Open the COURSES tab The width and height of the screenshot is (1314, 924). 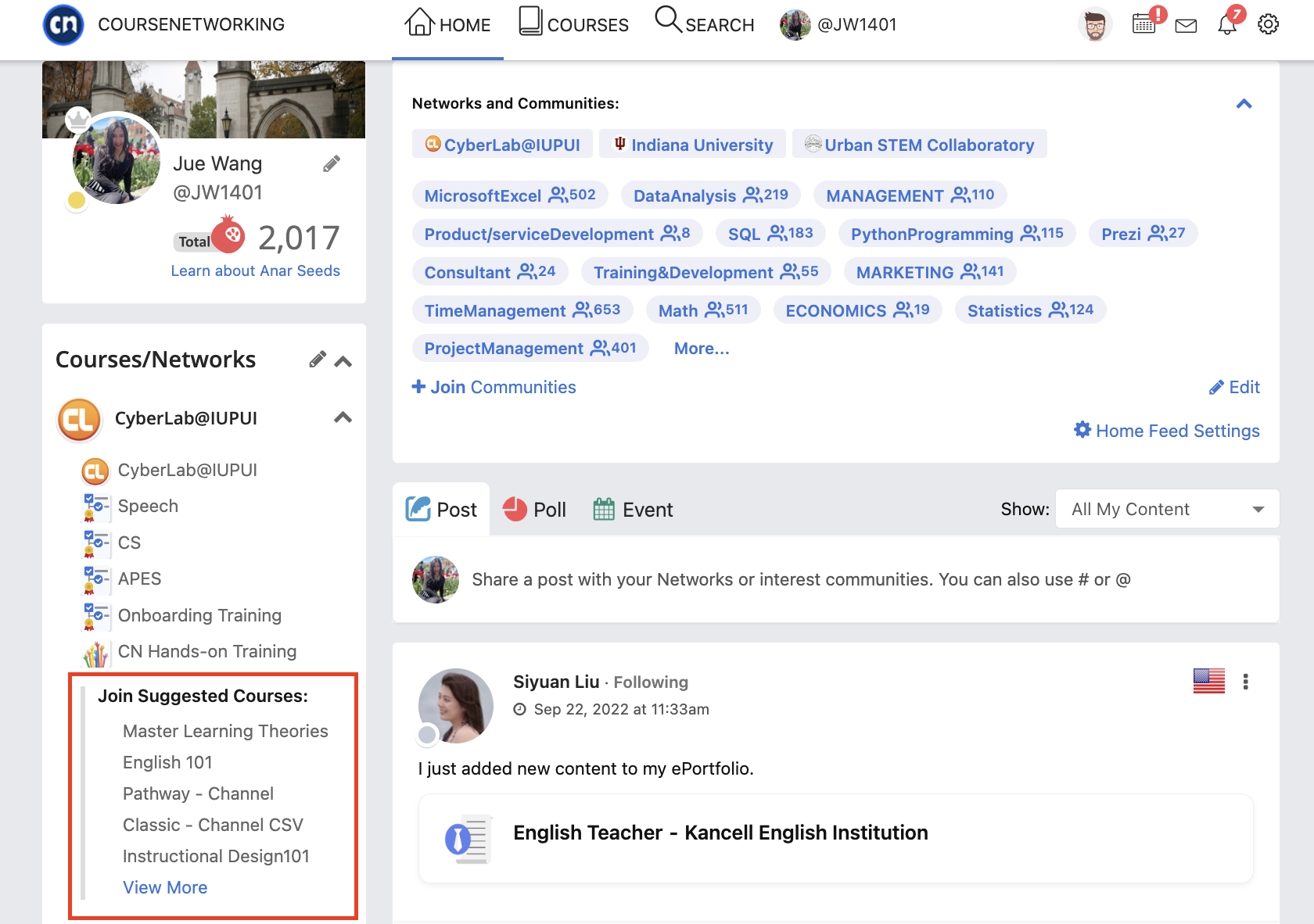[574, 23]
